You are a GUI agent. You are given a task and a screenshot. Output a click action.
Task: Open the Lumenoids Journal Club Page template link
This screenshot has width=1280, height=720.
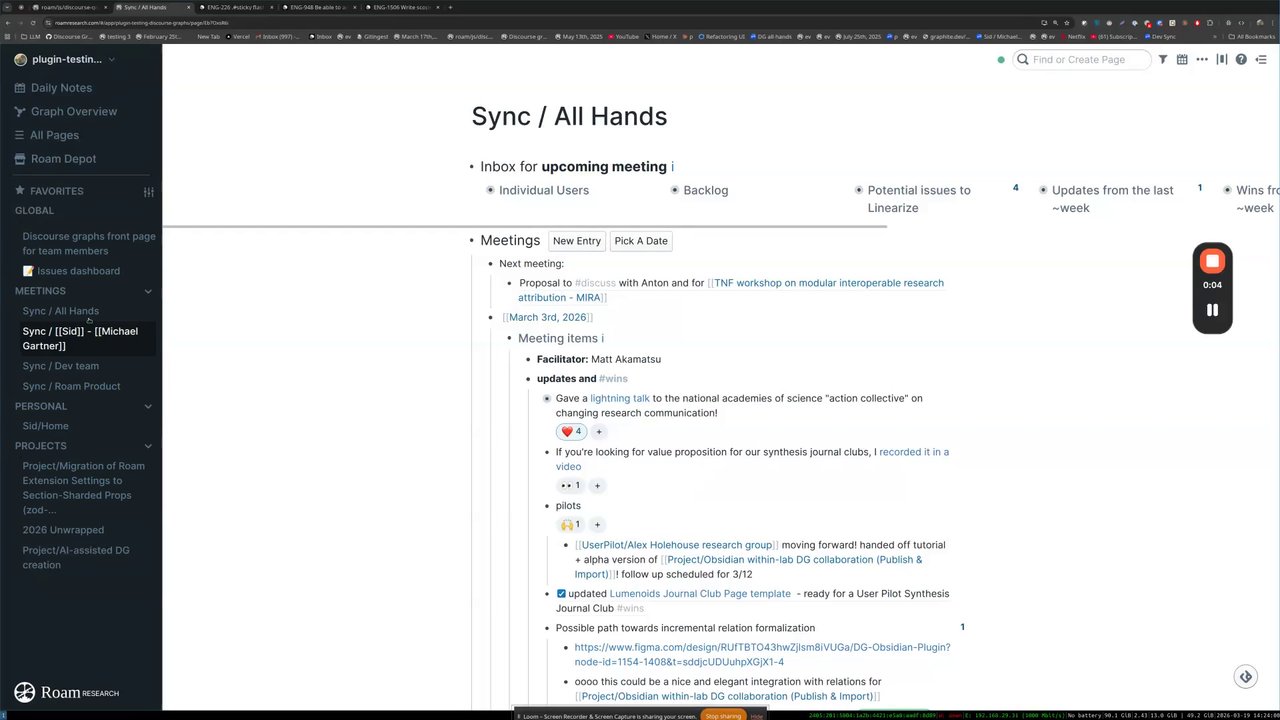[x=700, y=594]
